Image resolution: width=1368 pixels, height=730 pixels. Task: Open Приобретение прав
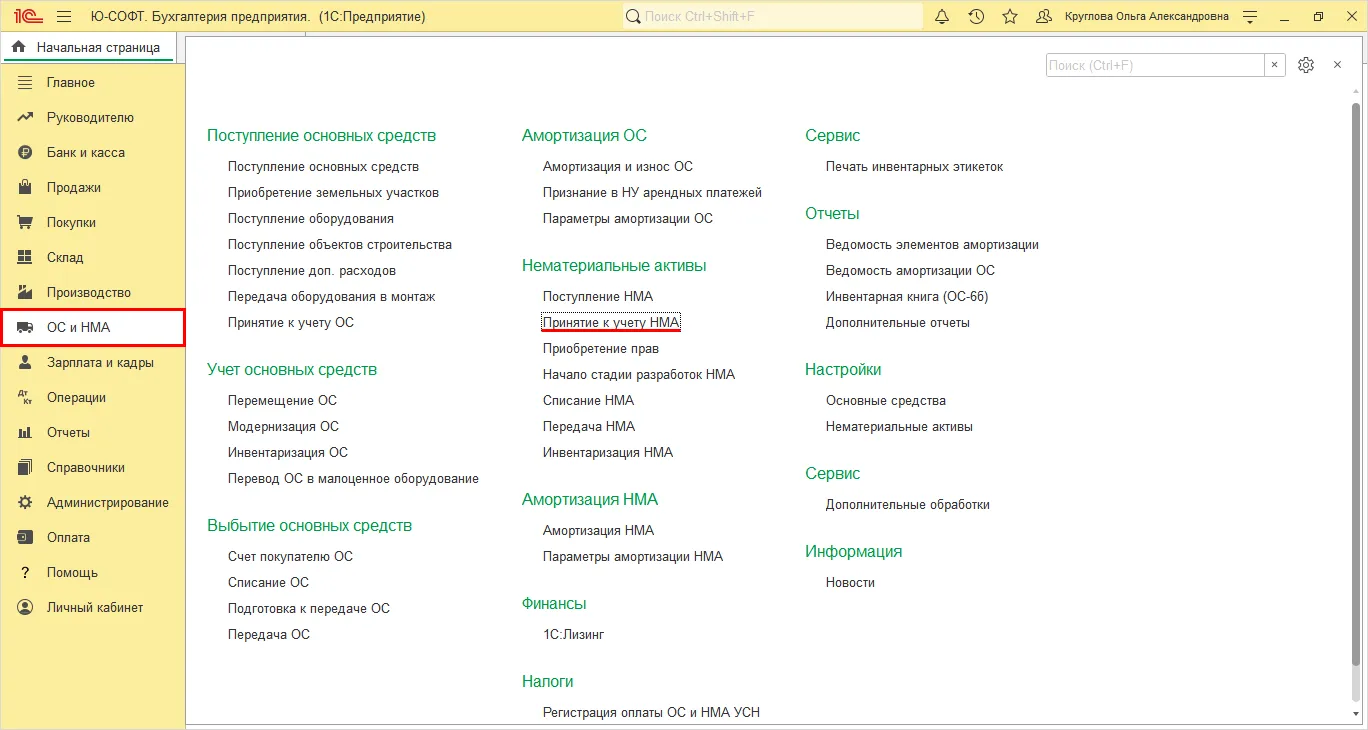coord(601,349)
